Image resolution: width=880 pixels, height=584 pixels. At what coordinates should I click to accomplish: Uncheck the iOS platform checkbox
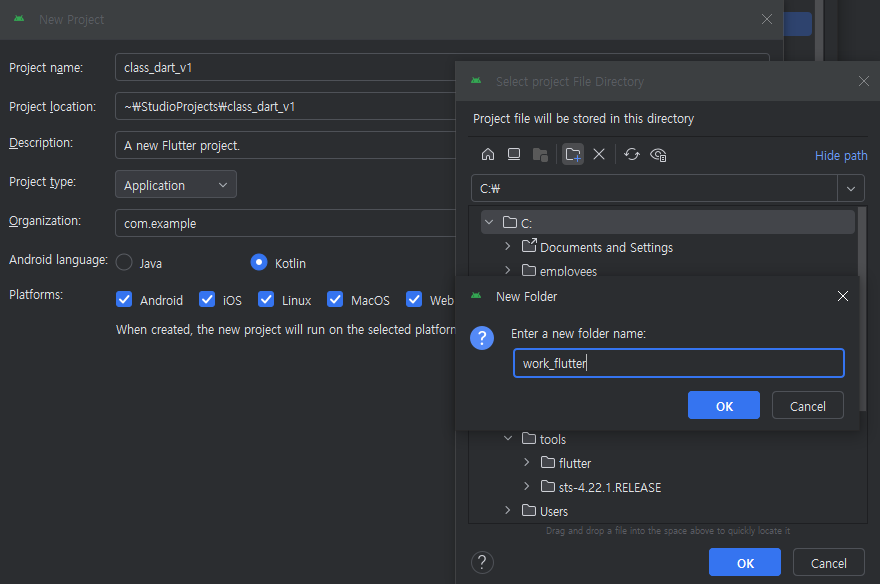[x=207, y=299]
